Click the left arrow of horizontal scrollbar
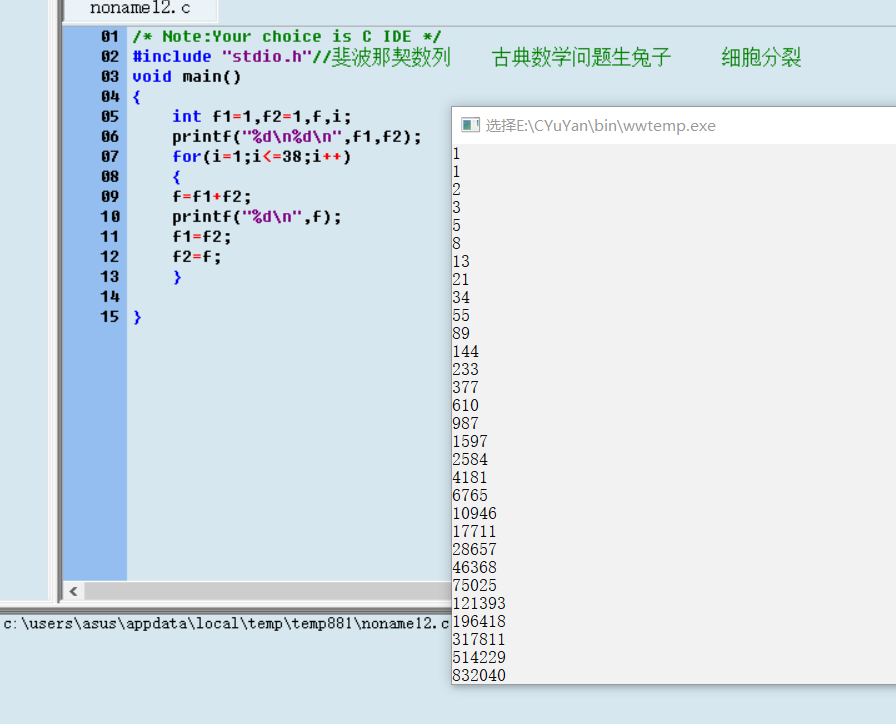 [73, 591]
